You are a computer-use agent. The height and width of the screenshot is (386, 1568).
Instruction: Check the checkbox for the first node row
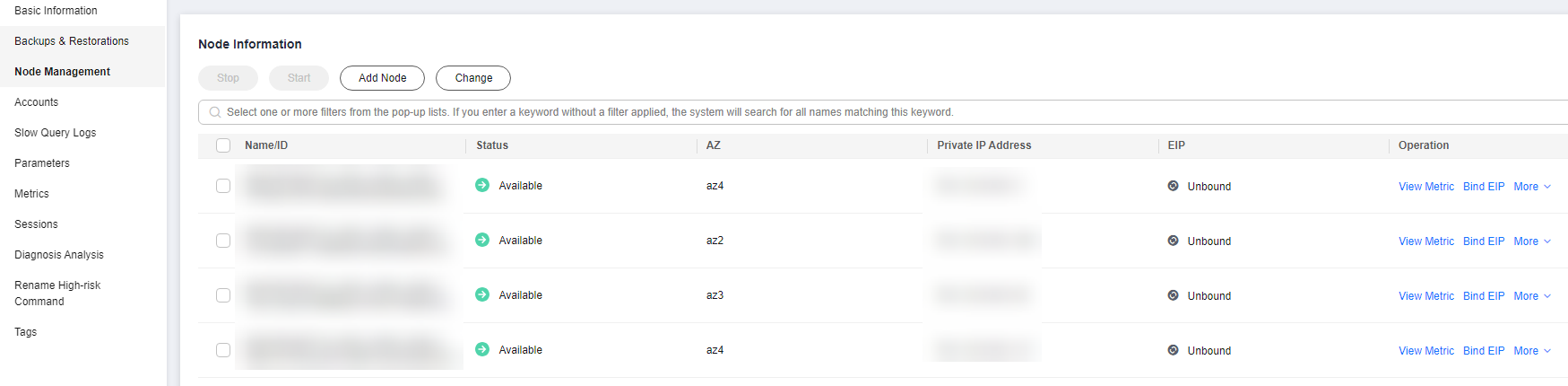click(x=223, y=186)
